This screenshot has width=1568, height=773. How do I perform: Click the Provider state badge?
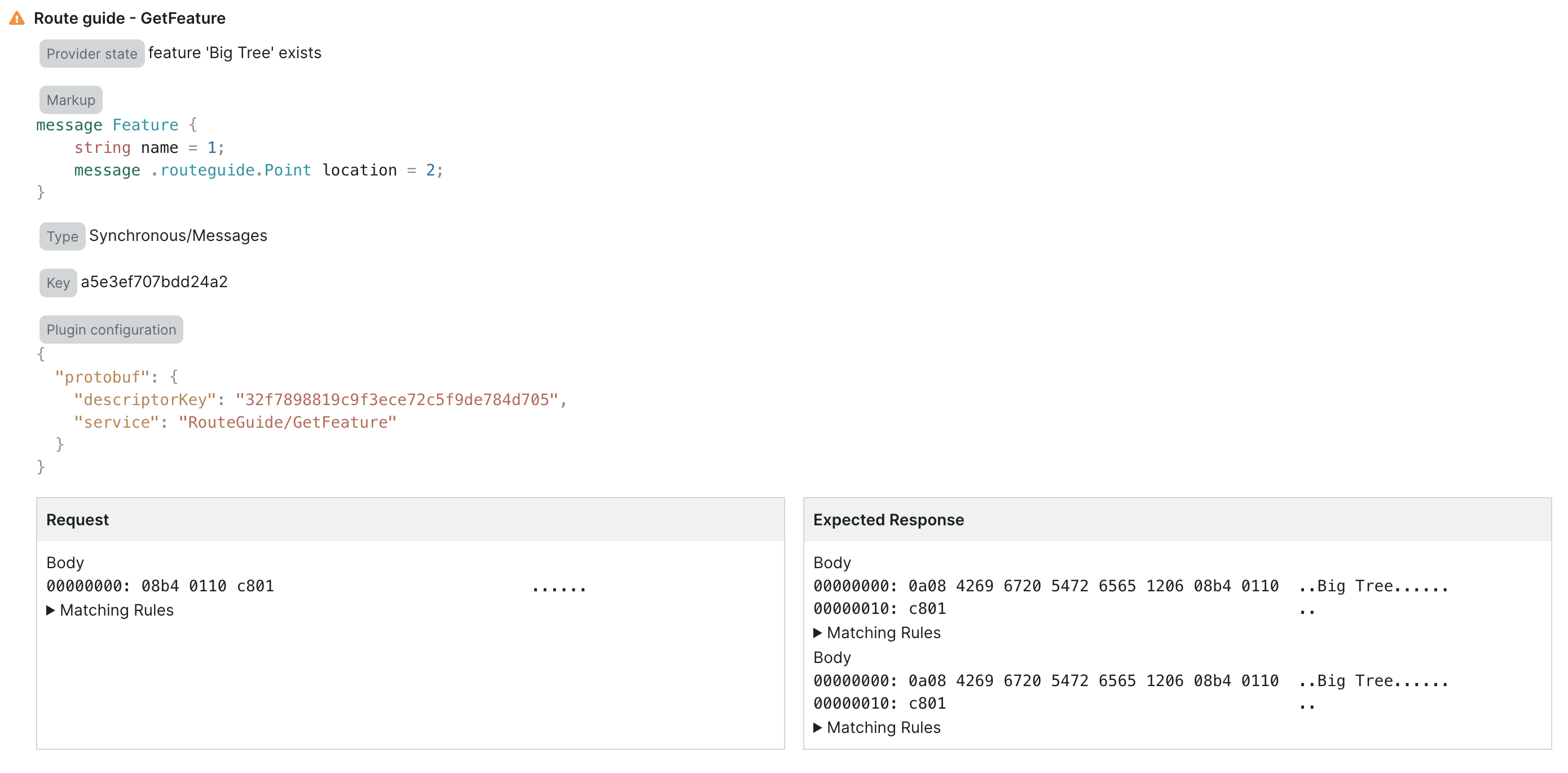click(91, 54)
